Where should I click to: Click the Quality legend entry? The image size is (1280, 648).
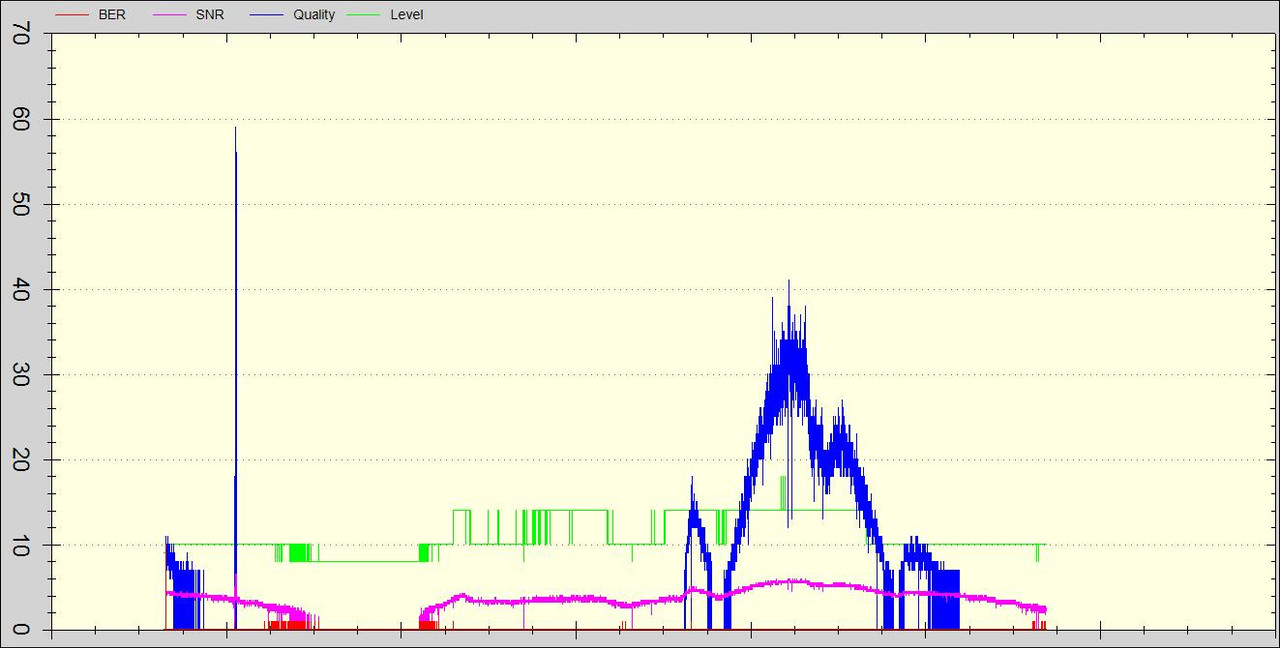[x=295, y=15]
